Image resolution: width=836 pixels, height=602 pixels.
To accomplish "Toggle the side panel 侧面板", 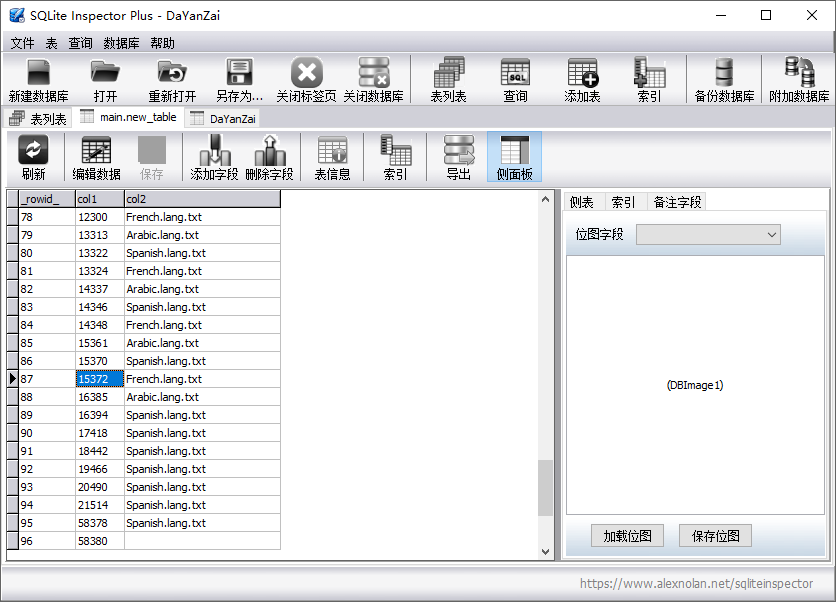I will pyautogui.click(x=514, y=157).
